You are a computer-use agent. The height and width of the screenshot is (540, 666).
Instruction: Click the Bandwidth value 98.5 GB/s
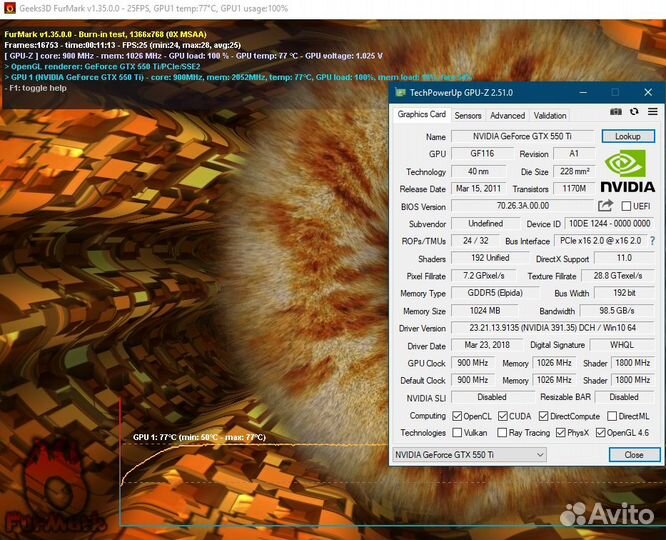click(x=617, y=311)
